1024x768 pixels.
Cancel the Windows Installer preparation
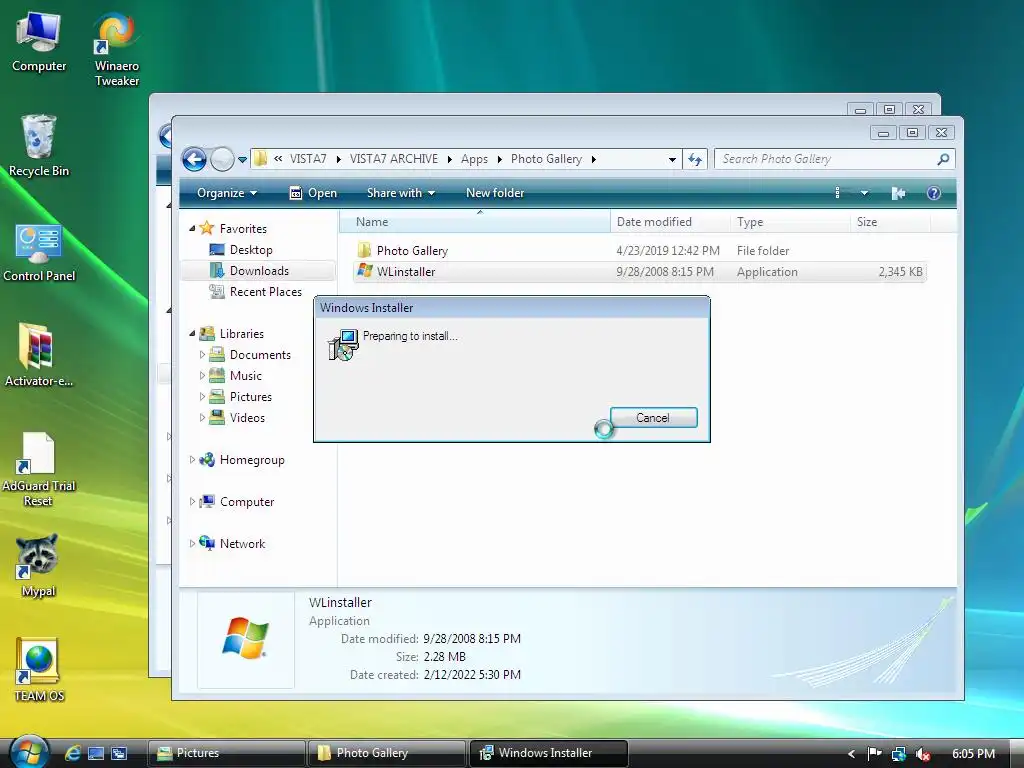(653, 417)
